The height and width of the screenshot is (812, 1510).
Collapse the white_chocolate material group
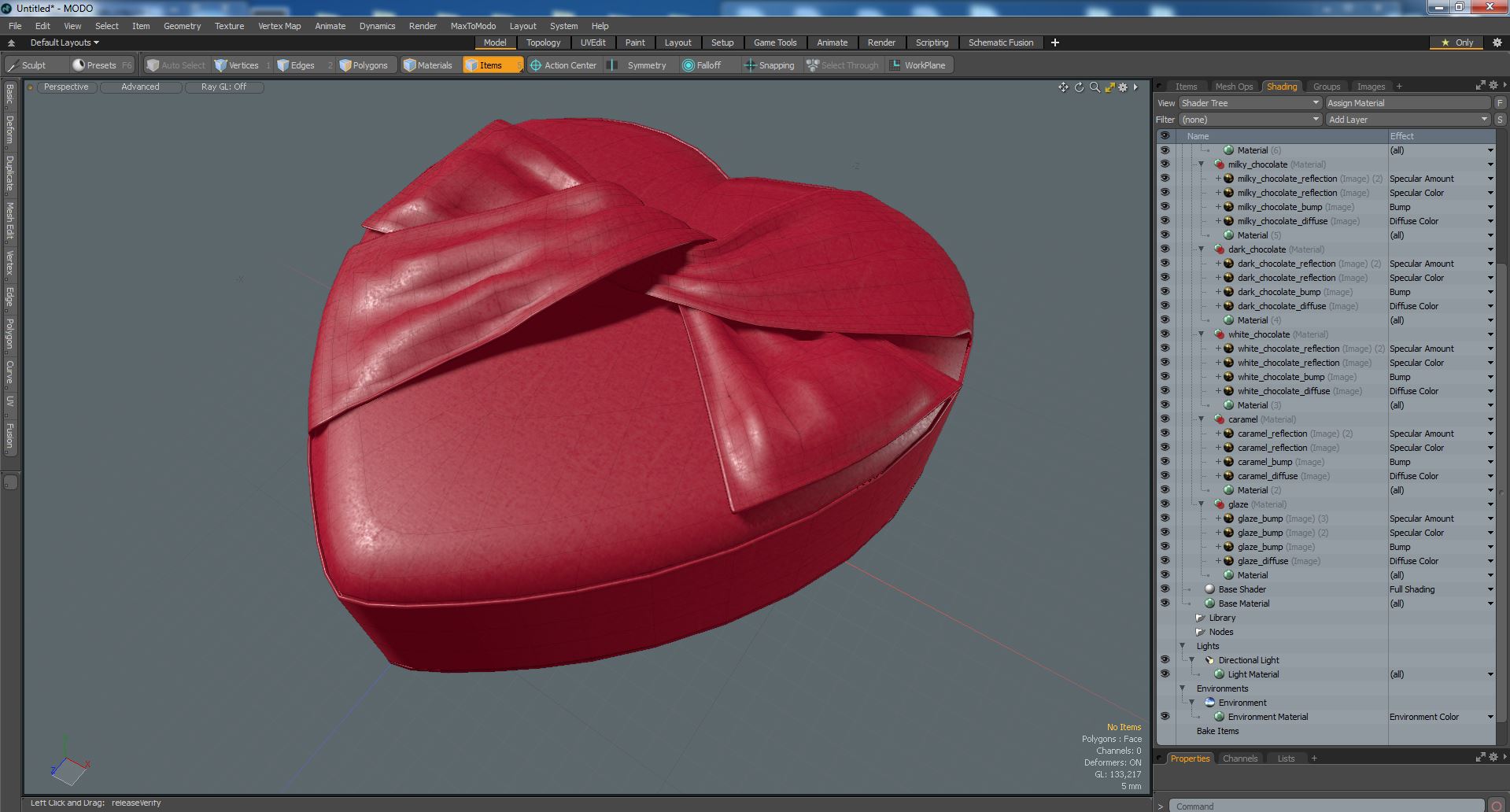(1201, 334)
